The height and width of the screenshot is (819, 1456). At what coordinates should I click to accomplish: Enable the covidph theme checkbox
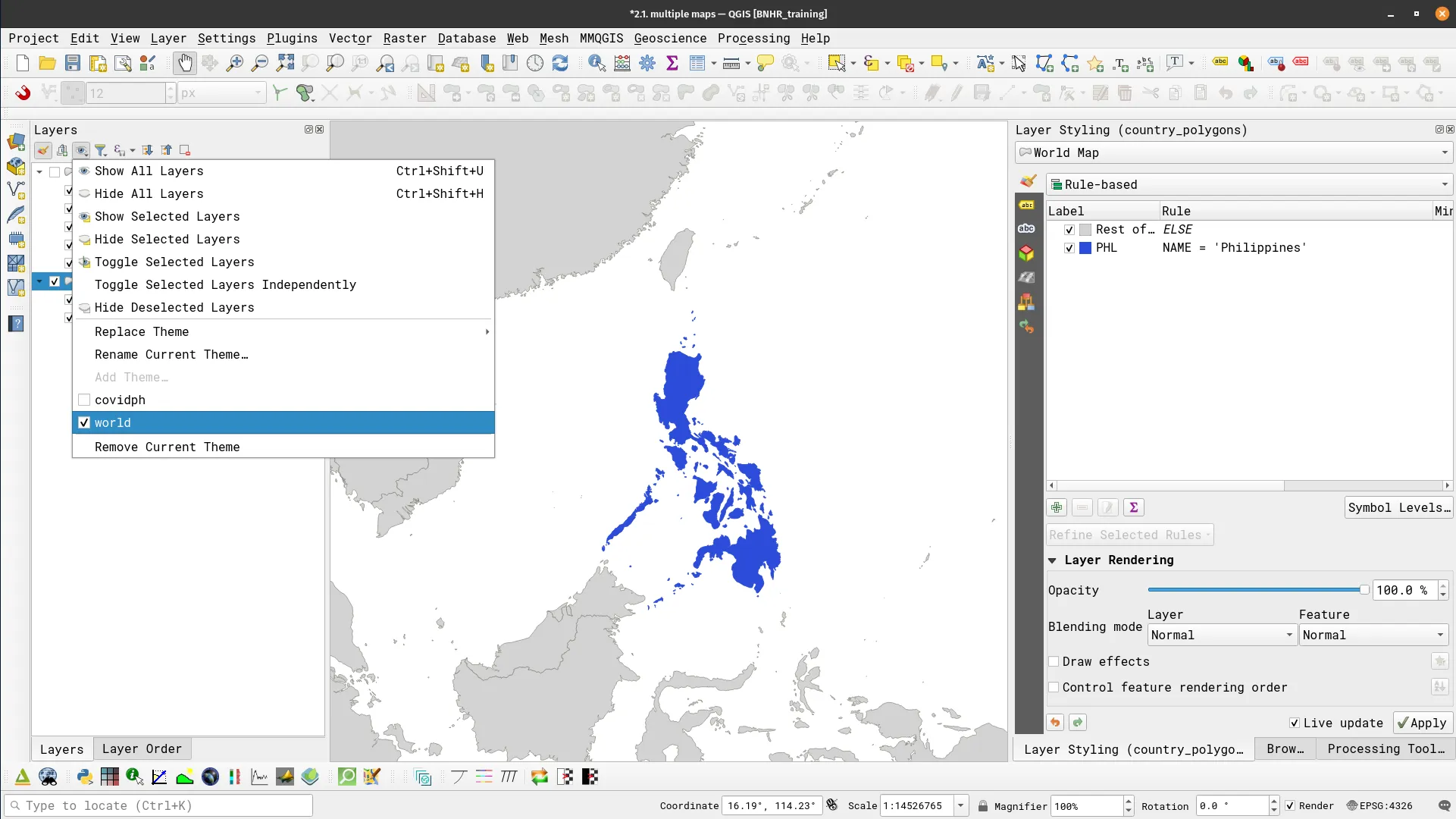pos(84,400)
